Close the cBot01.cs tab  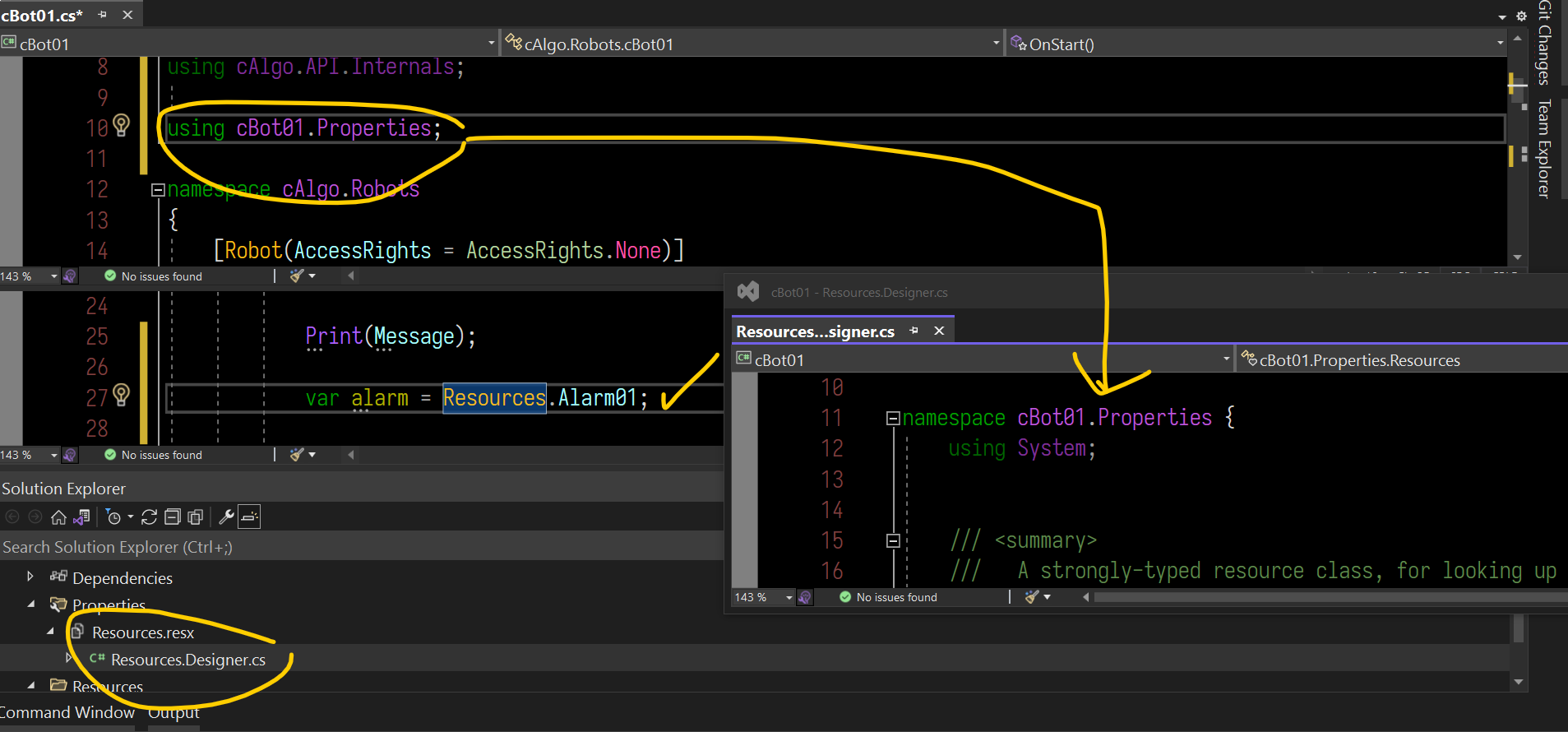click(x=127, y=15)
